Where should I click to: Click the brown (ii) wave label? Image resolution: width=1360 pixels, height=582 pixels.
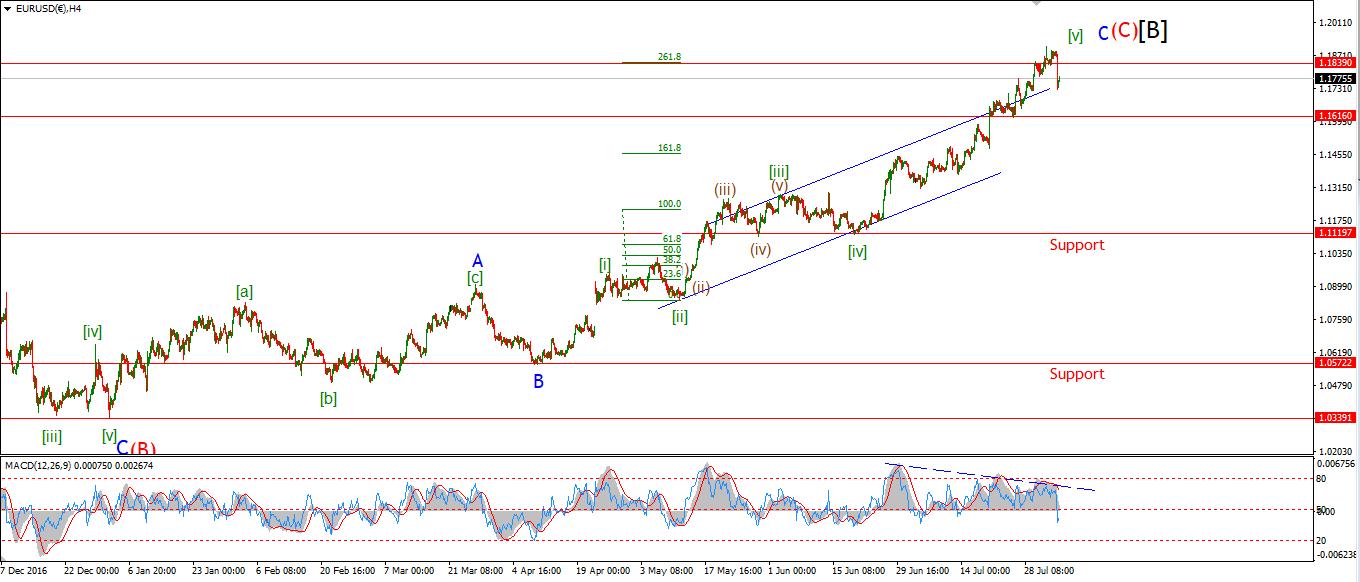click(701, 288)
